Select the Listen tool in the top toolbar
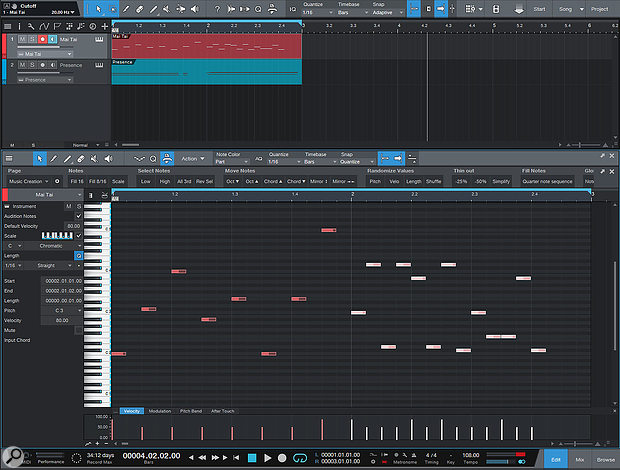The height and width of the screenshot is (470, 620). (x=195, y=9)
